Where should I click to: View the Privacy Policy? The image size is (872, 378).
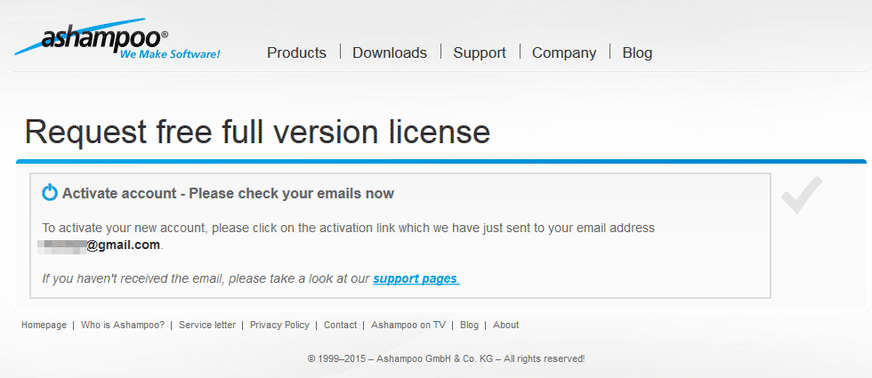tap(280, 325)
